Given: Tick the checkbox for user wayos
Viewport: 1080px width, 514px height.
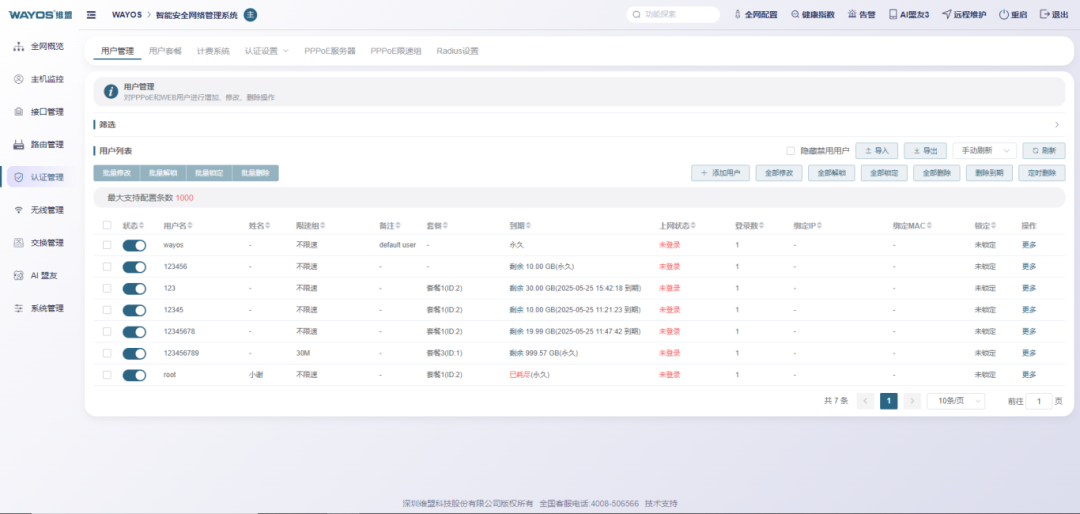Looking at the screenshot, I should pos(107,245).
